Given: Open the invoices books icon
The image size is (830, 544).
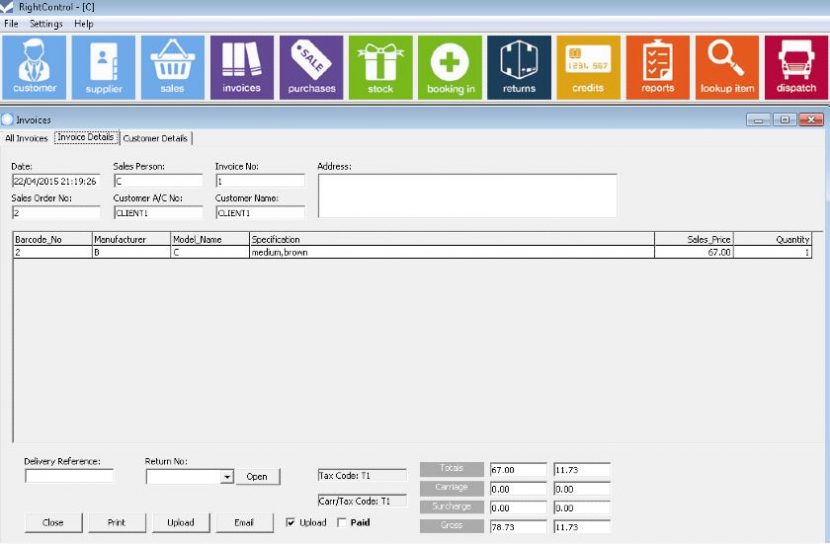Looking at the screenshot, I should coord(242,67).
